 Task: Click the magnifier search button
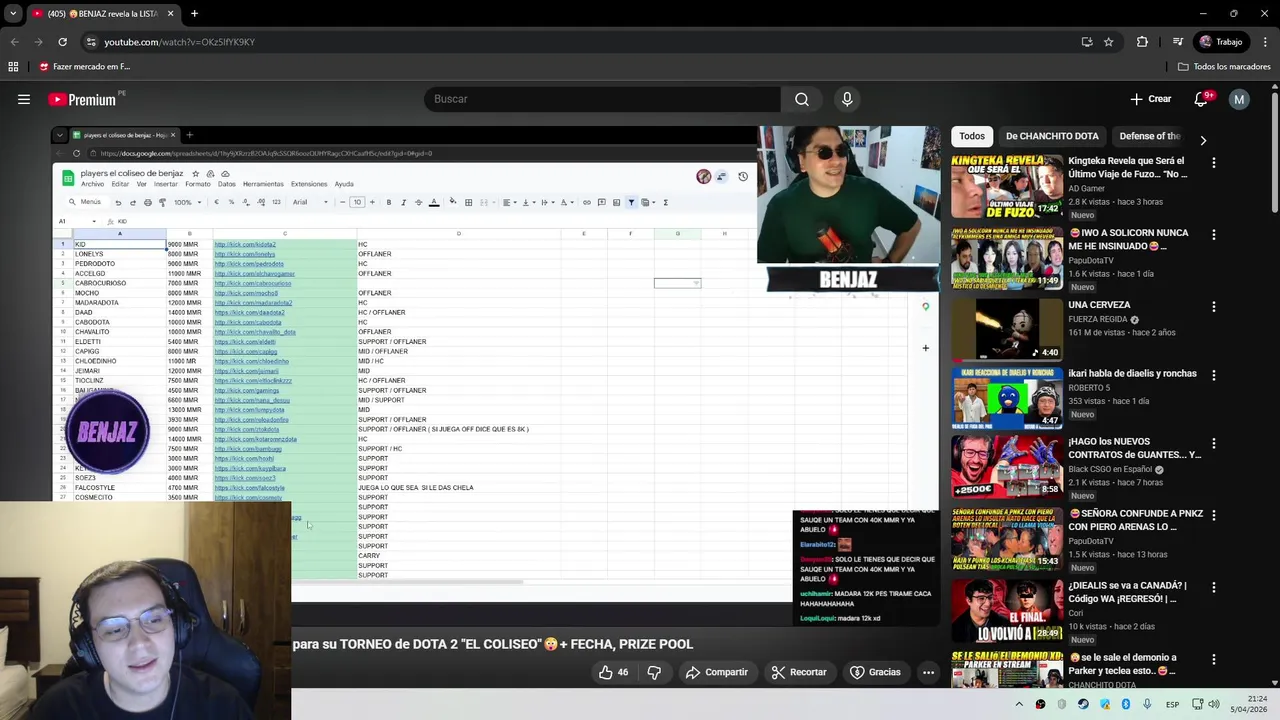pyautogui.click(x=802, y=99)
